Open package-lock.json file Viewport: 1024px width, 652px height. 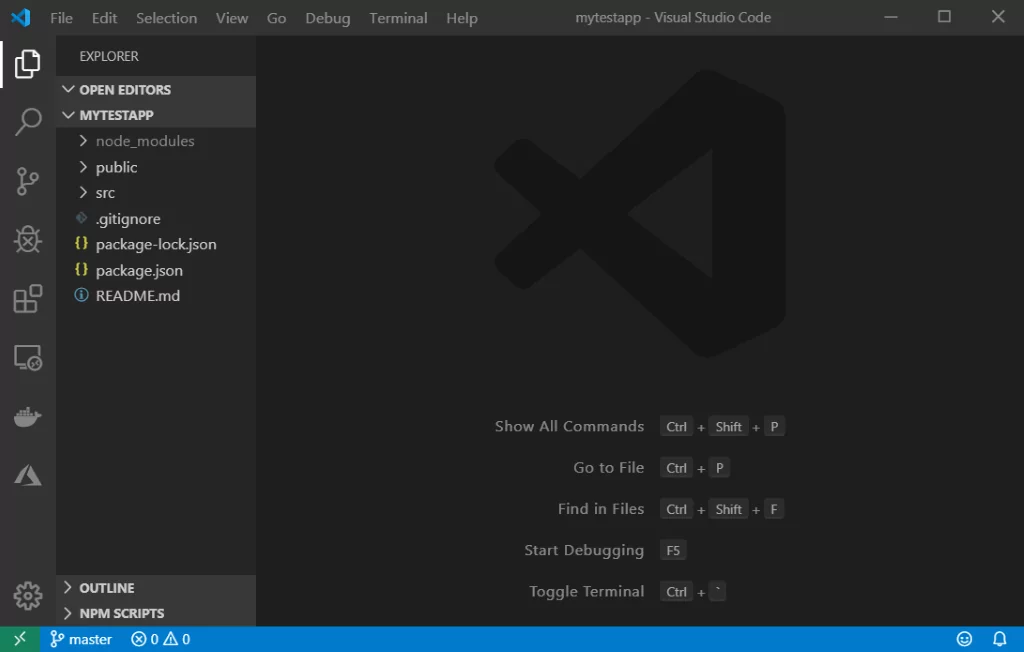pyautogui.click(x=156, y=244)
